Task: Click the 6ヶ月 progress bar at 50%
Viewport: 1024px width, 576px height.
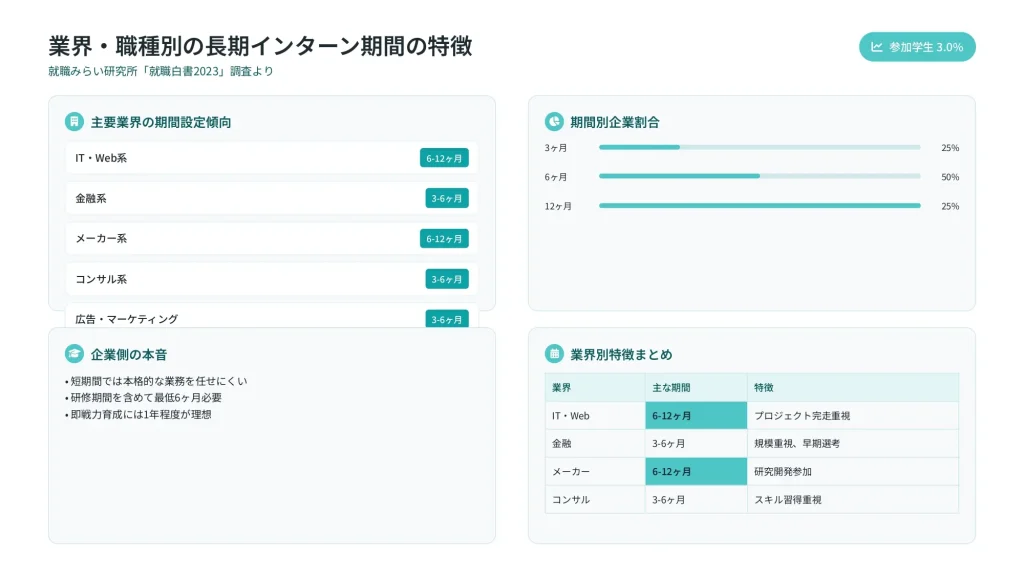Action: (x=759, y=176)
